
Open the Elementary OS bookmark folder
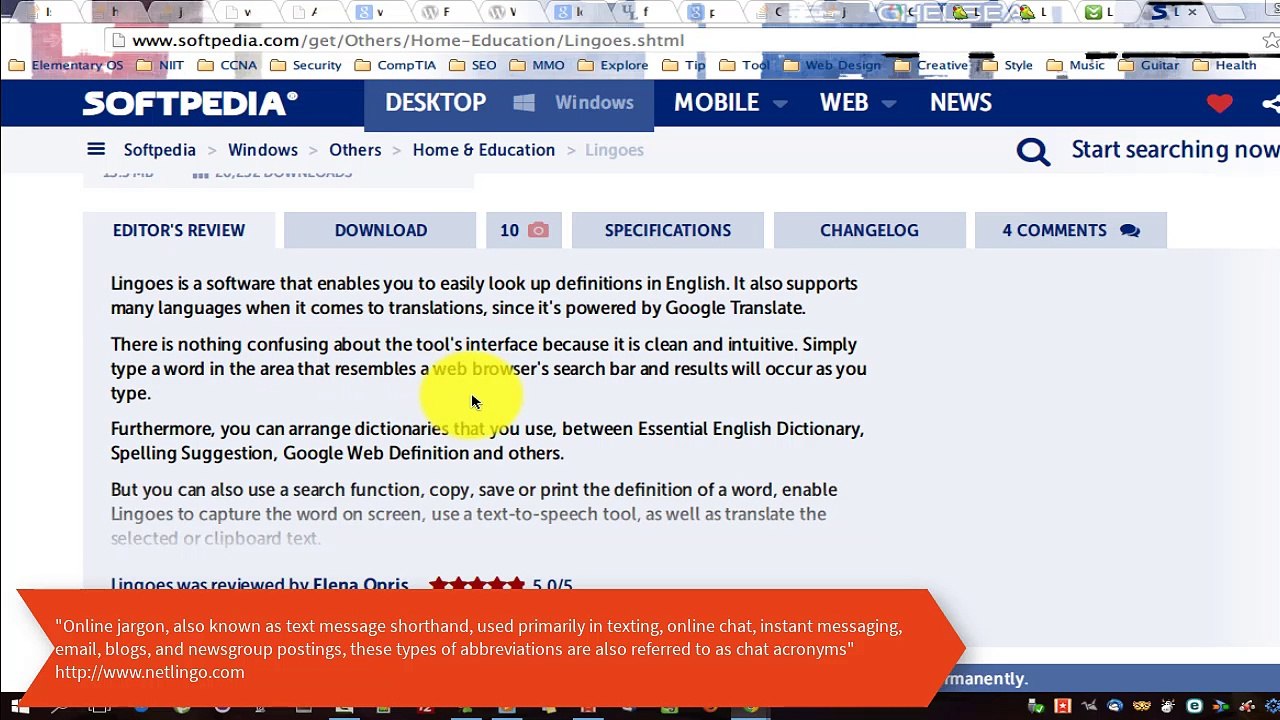coord(65,65)
